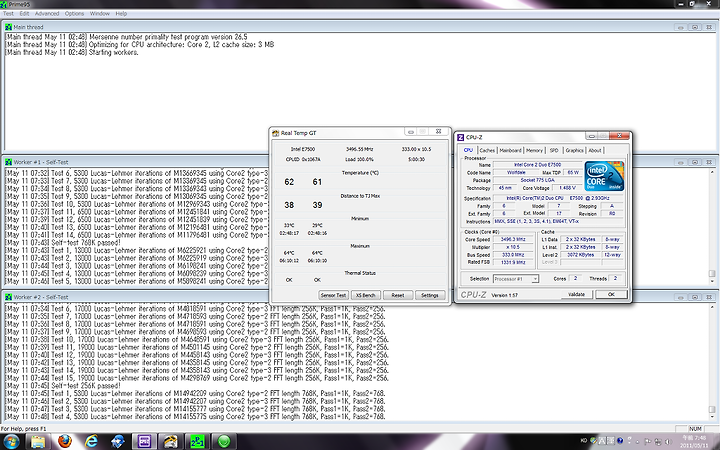Click the Validate button in CPU-Z

[x=576, y=294]
